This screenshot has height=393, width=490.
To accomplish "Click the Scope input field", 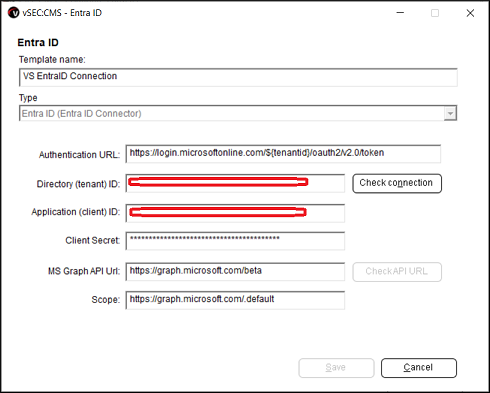I will click(235, 300).
